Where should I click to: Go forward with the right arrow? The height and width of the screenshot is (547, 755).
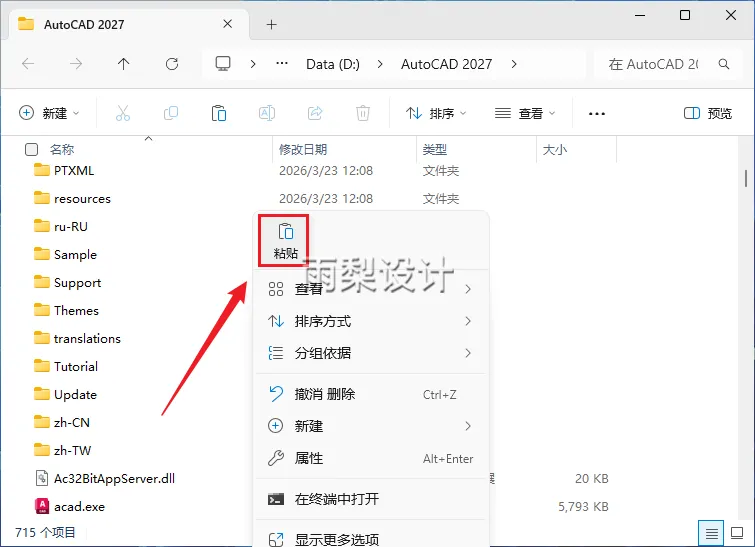tap(76, 64)
